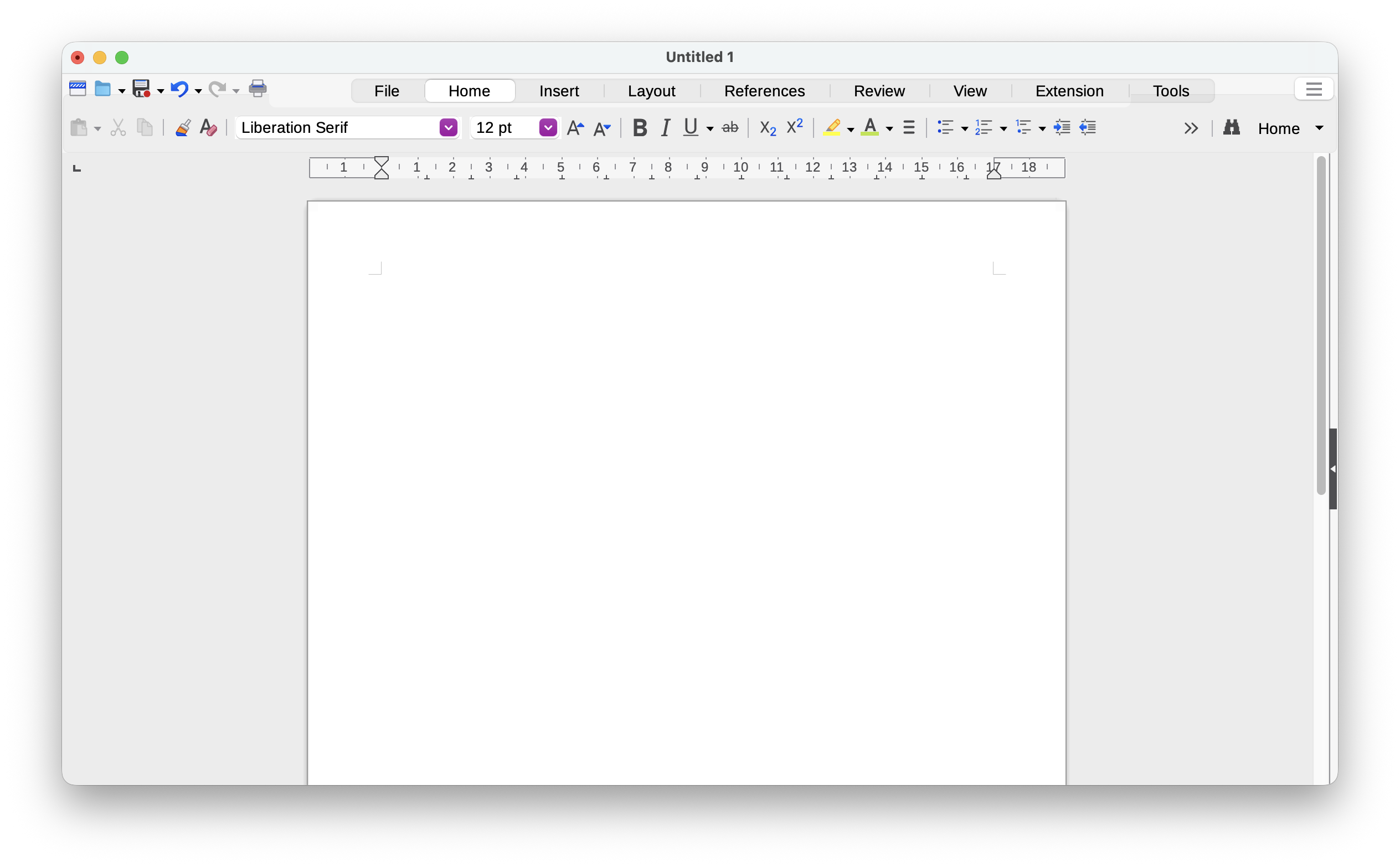Toggle Bold formatting
This screenshot has width=1400, height=867.
click(640, 127)
